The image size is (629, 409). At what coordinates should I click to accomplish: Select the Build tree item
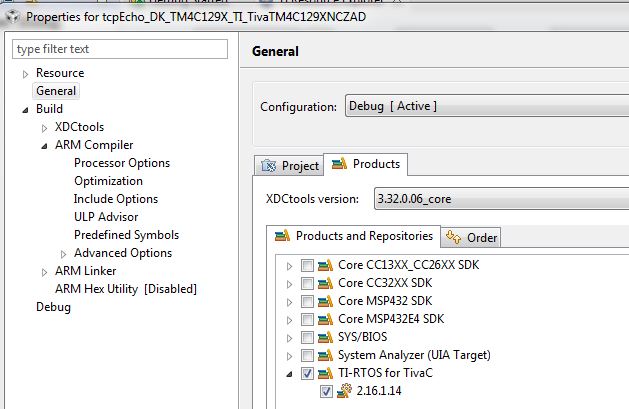[49, 109]
